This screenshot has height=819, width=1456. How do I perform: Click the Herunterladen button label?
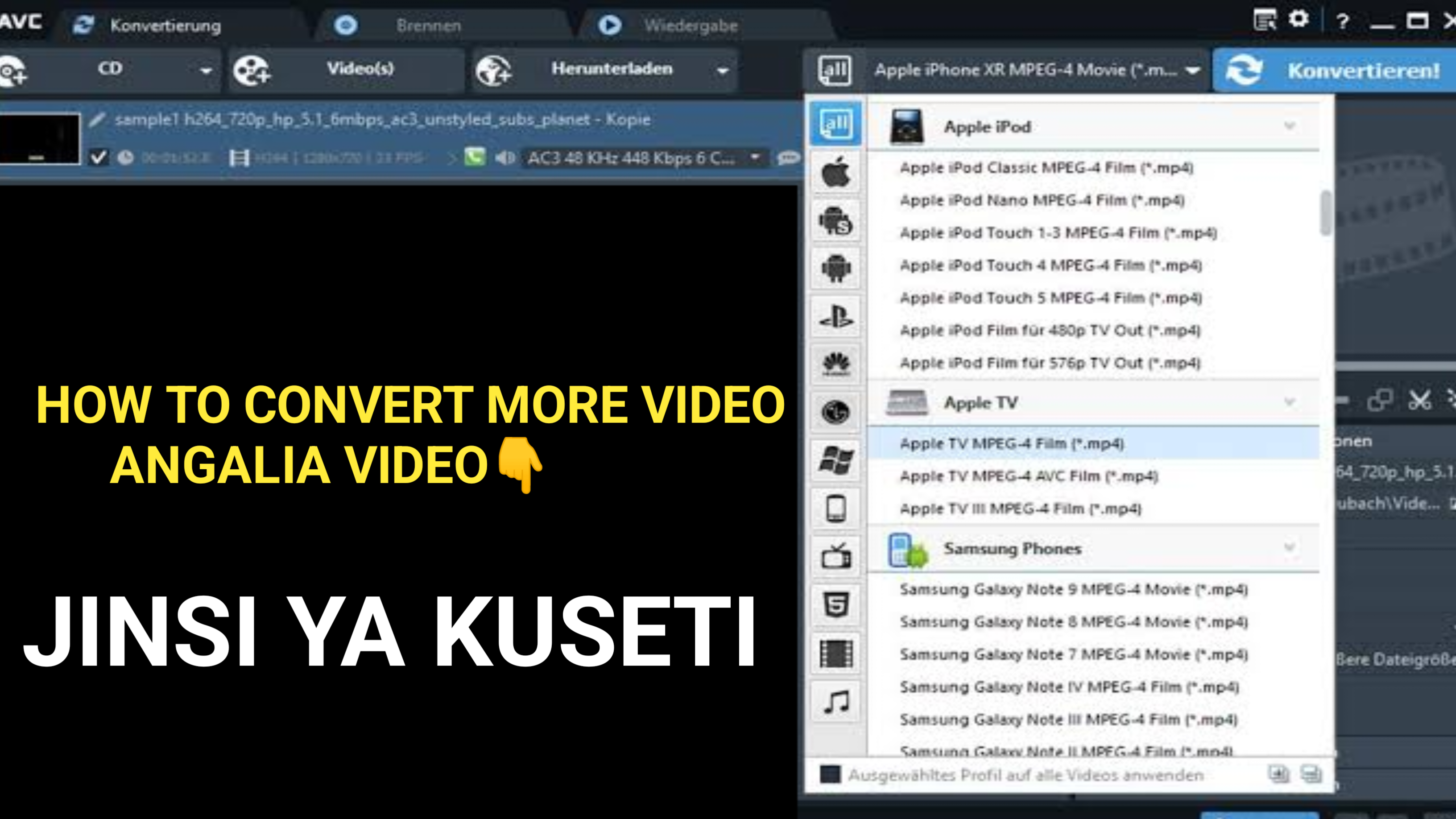612,69
